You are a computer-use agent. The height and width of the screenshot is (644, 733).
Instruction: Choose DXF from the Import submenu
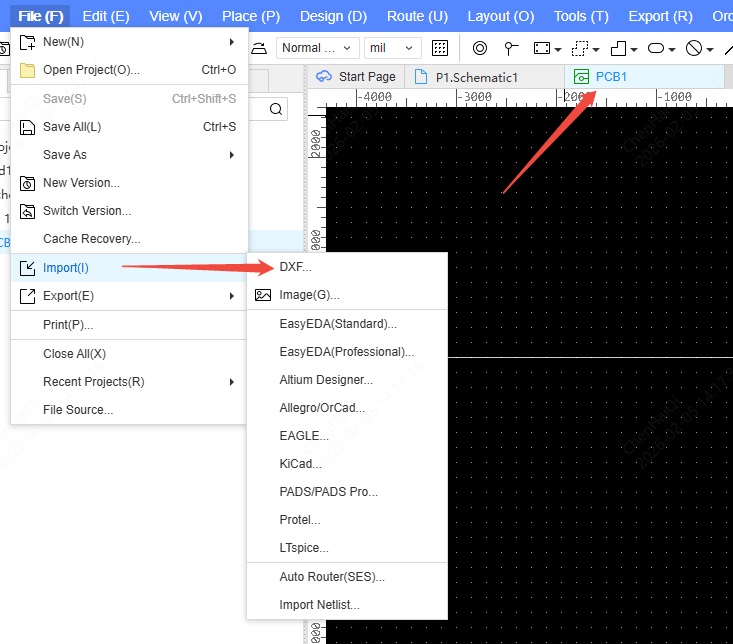pos(296,268)
